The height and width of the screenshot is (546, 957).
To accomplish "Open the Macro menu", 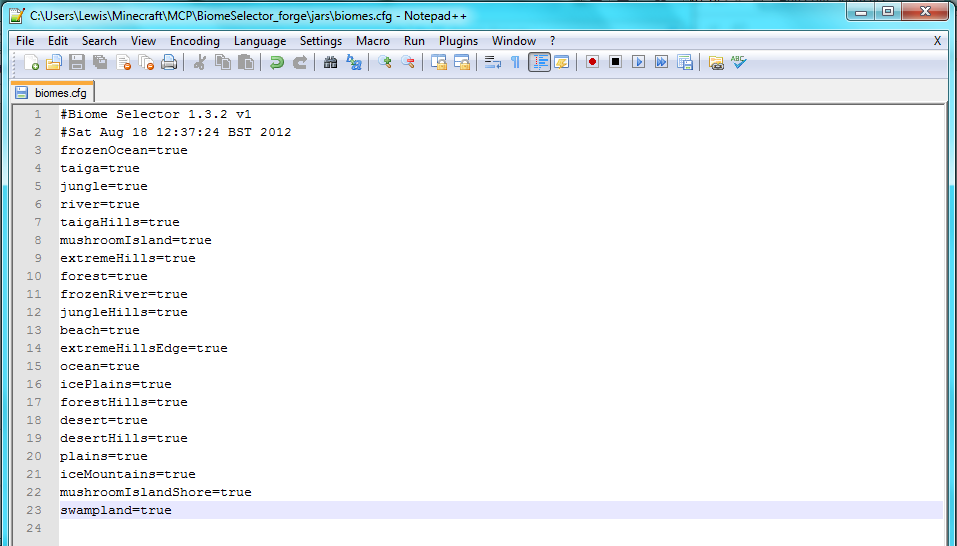I will coord(373,41).
